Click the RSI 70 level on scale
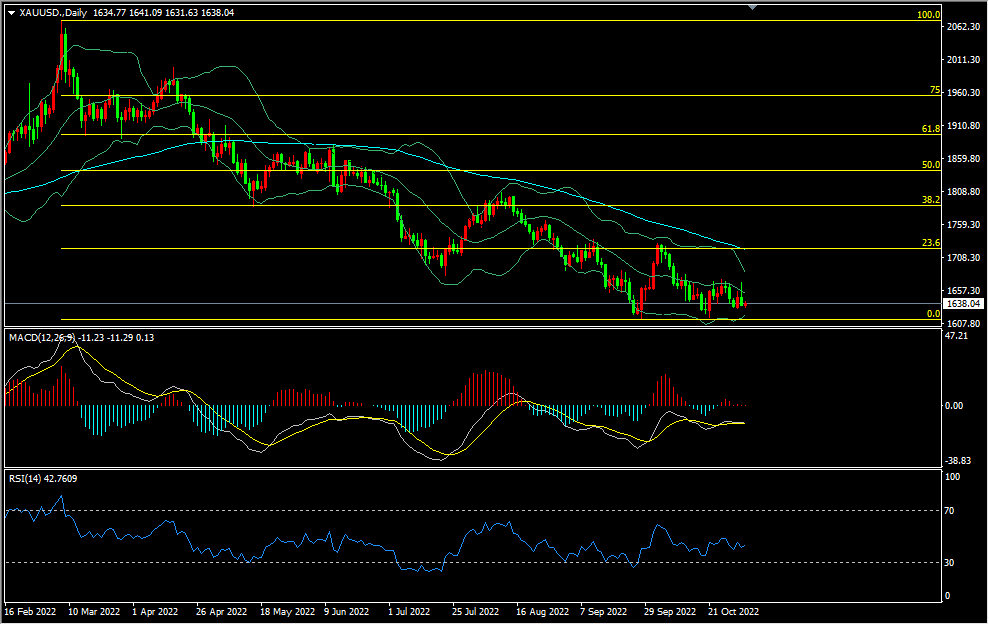 coord(950,511)
